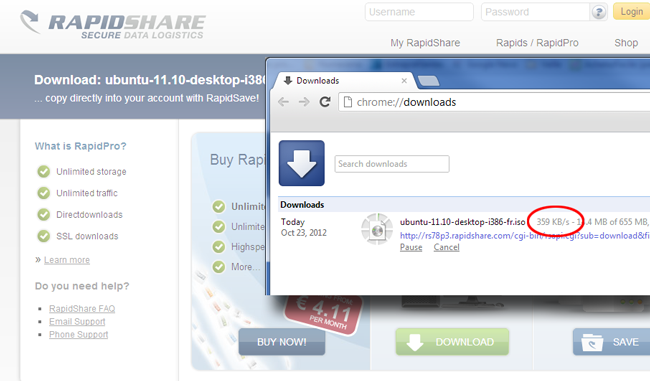
Task: Focus the Search downloads field
Action: click(392, 164)
